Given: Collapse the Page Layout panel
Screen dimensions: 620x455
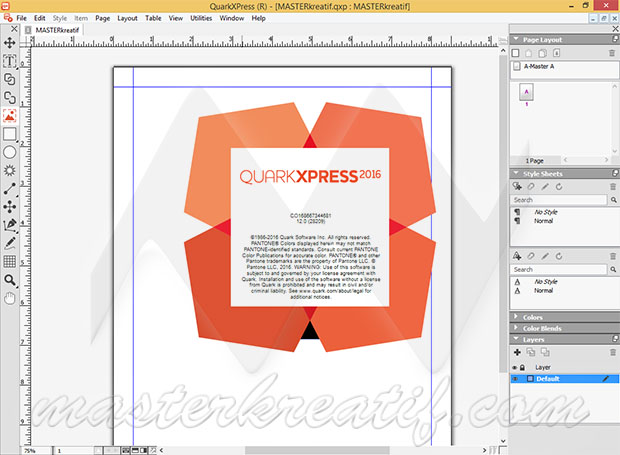Looking at the screenshot, I should point(516,39).
